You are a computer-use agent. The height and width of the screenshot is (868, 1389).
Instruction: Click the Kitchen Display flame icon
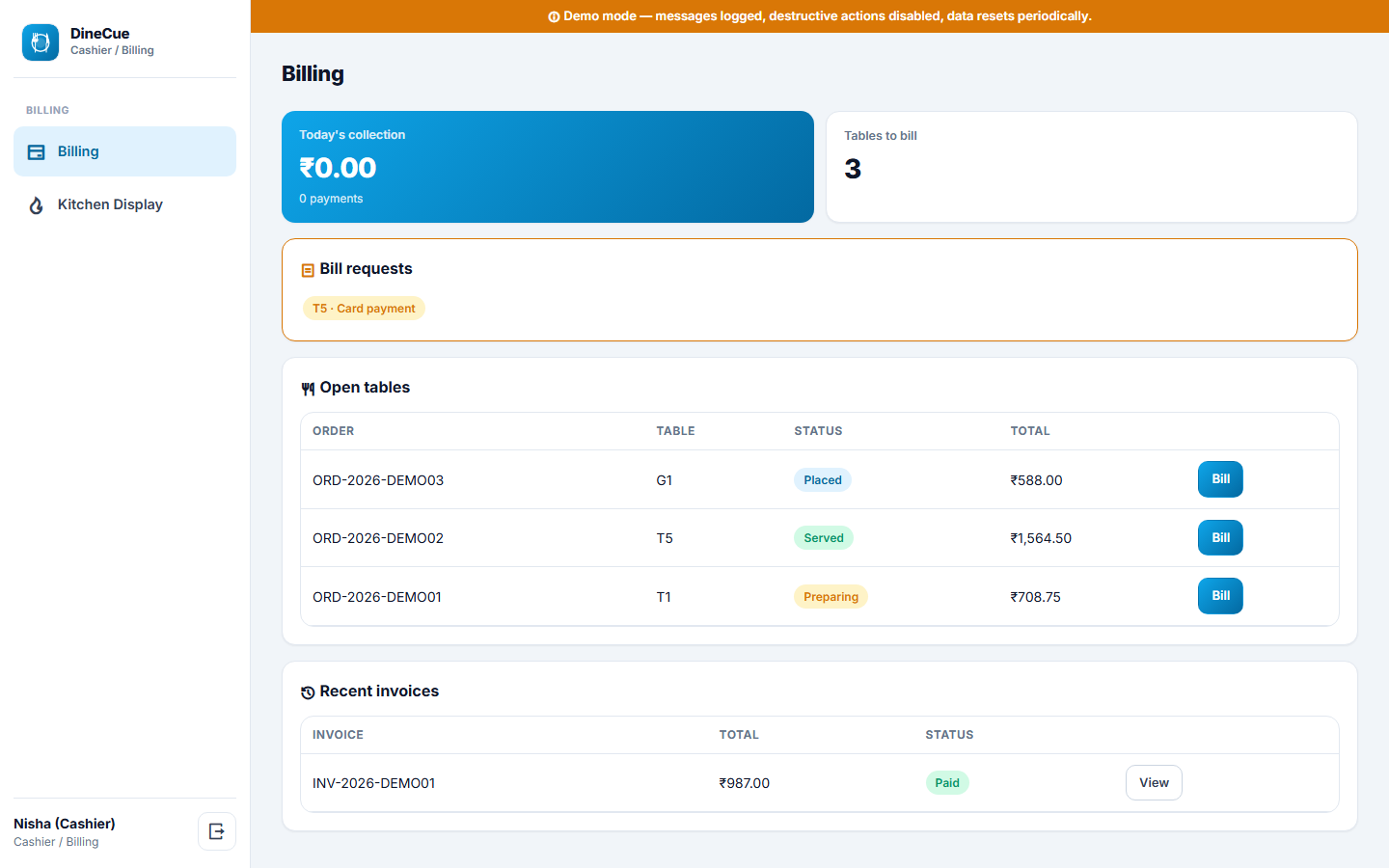[37, 205]
